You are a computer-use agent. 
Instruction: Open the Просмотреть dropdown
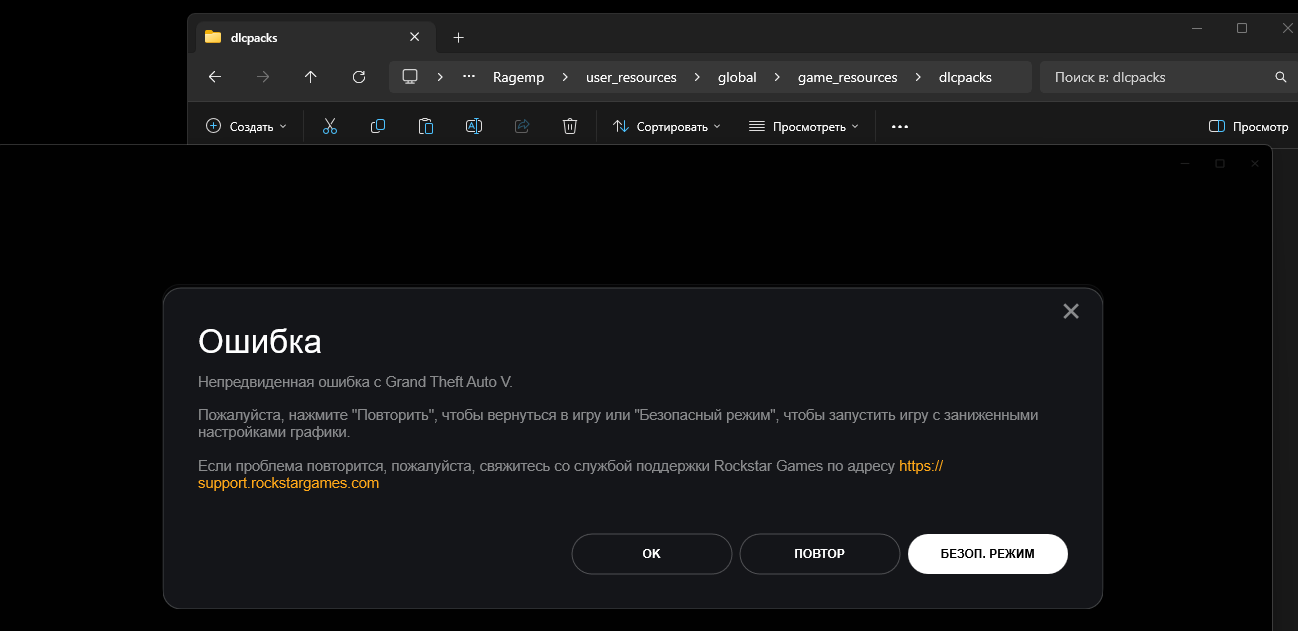(x=804, y=127)
